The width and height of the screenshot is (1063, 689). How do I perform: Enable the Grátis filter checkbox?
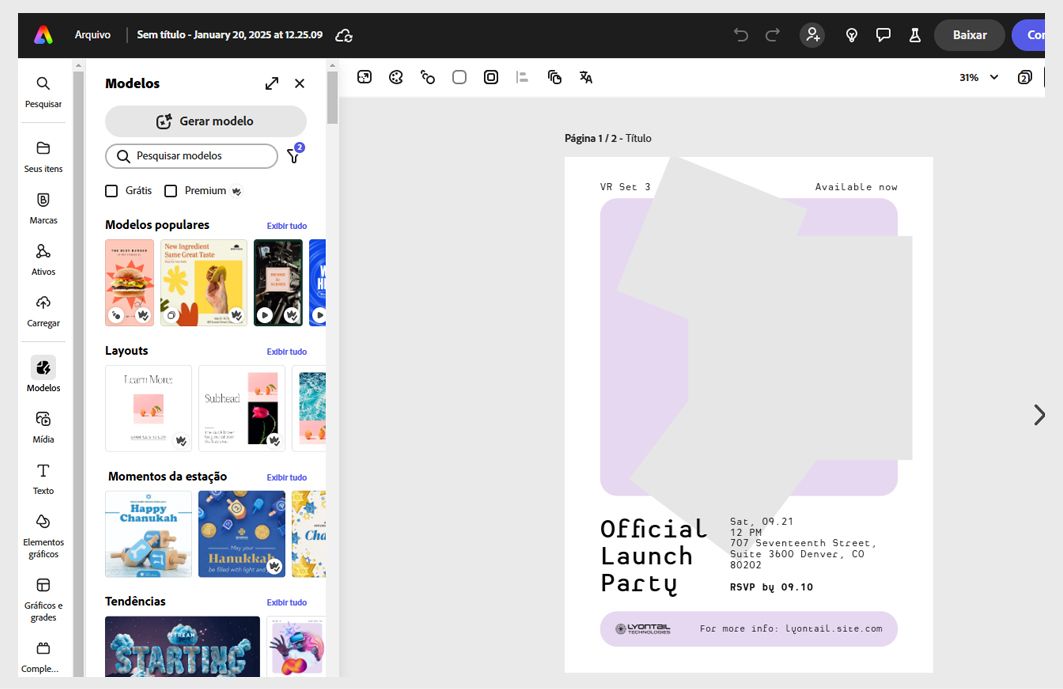pos(113,190)
